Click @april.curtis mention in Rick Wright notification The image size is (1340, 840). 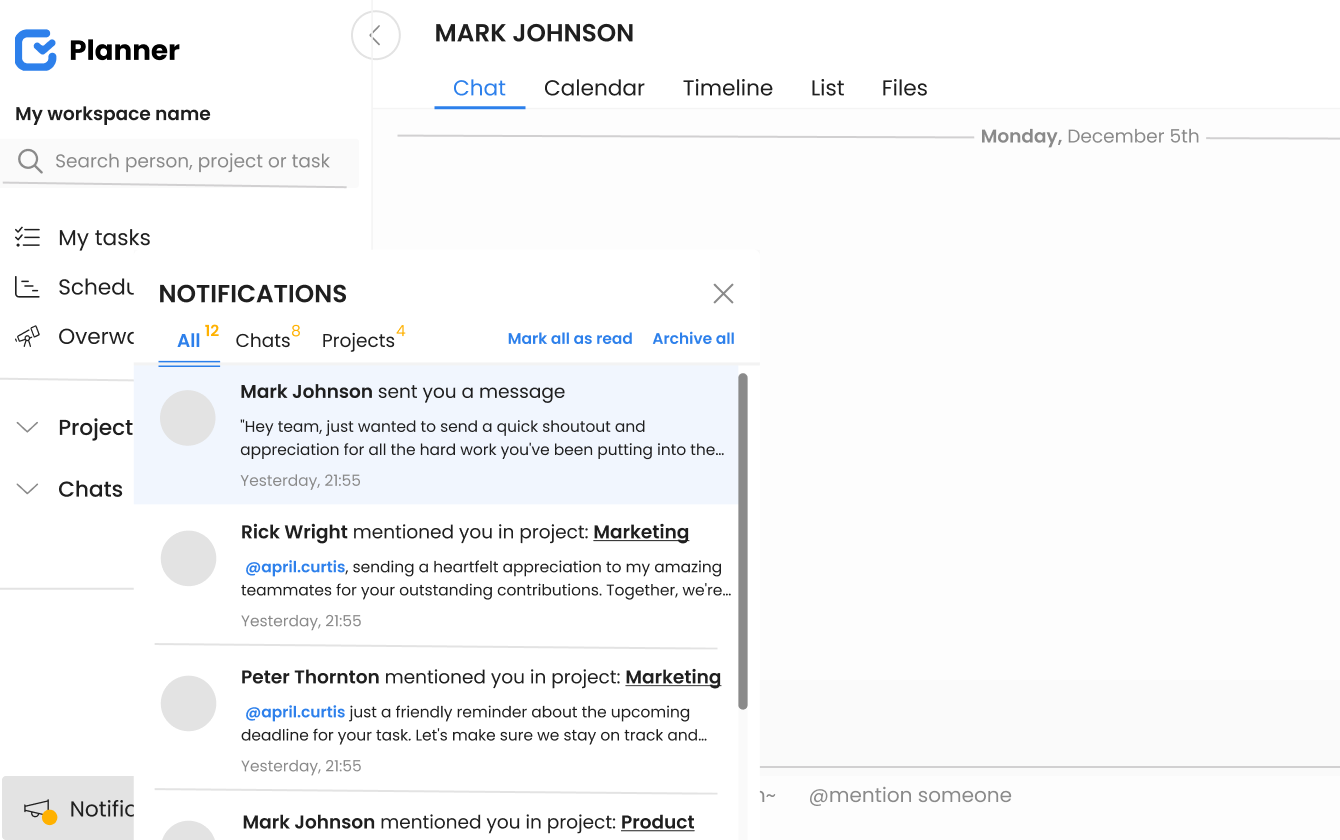click(x=295, y=567)
